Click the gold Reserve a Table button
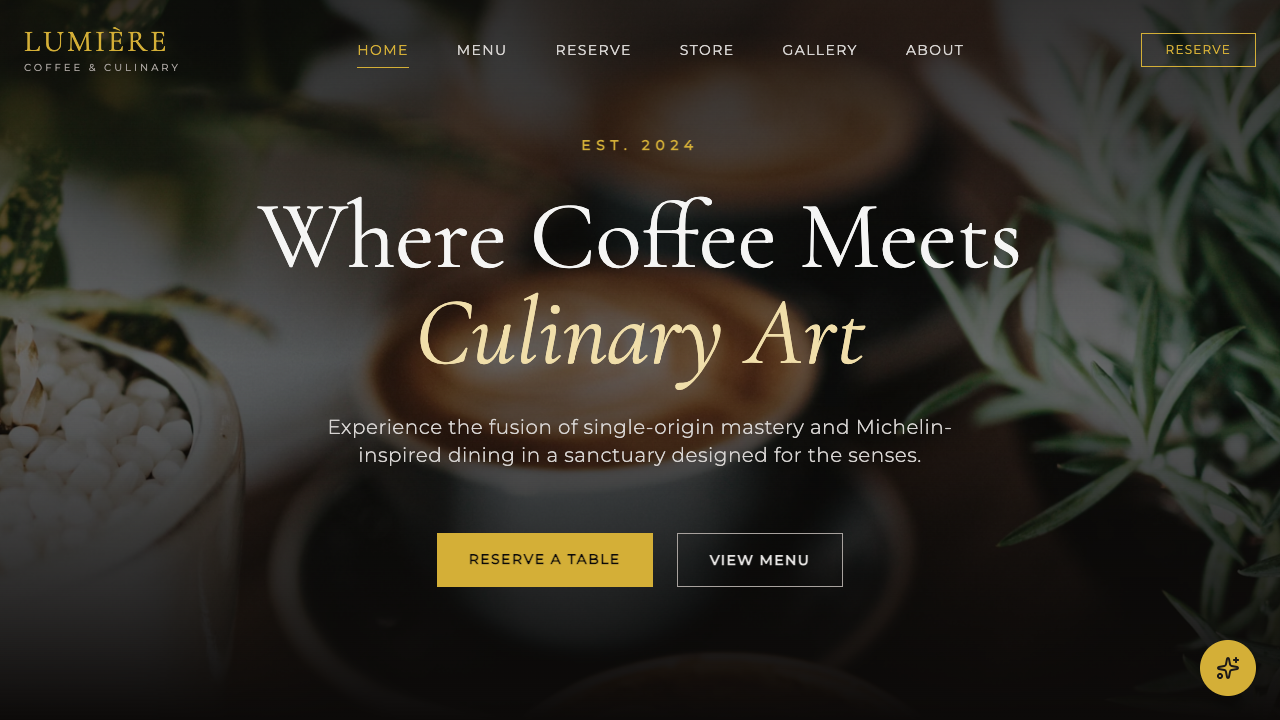The height and width of the screenshot is (720, 1280). coord(545,560)
